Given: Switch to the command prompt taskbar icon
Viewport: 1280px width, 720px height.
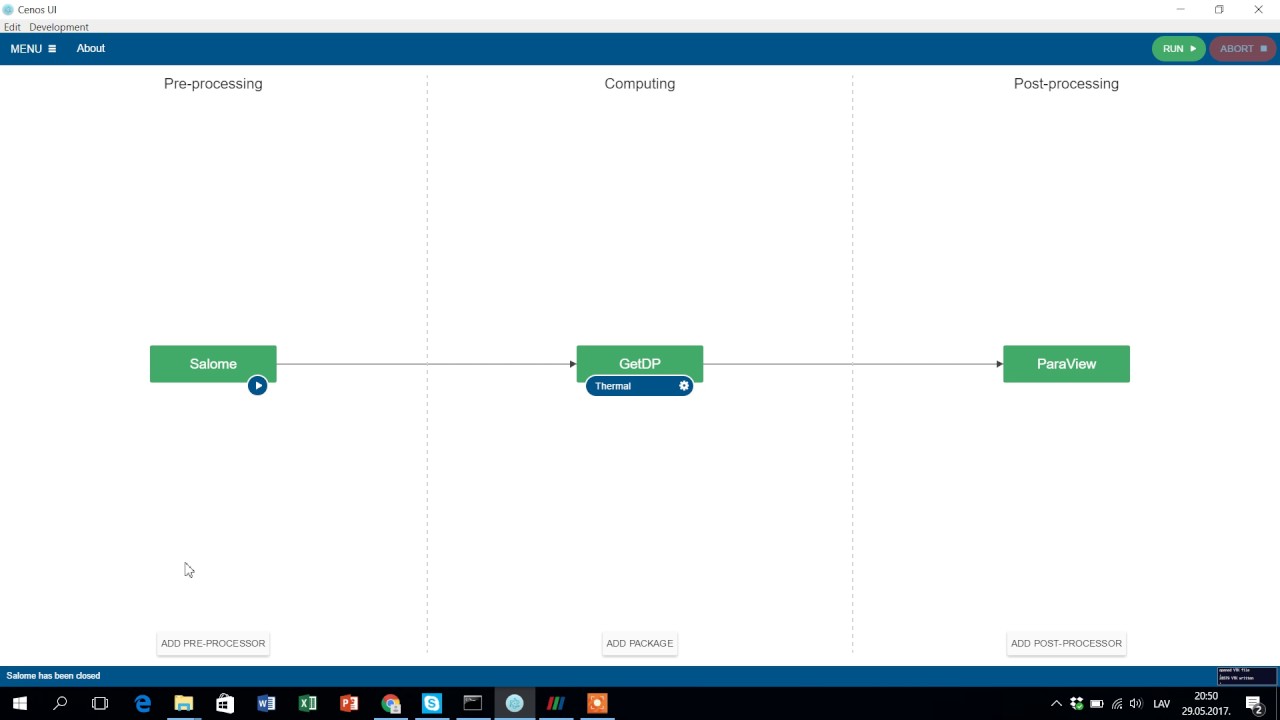Looking at the screenshot, I should tap(473, 703).
